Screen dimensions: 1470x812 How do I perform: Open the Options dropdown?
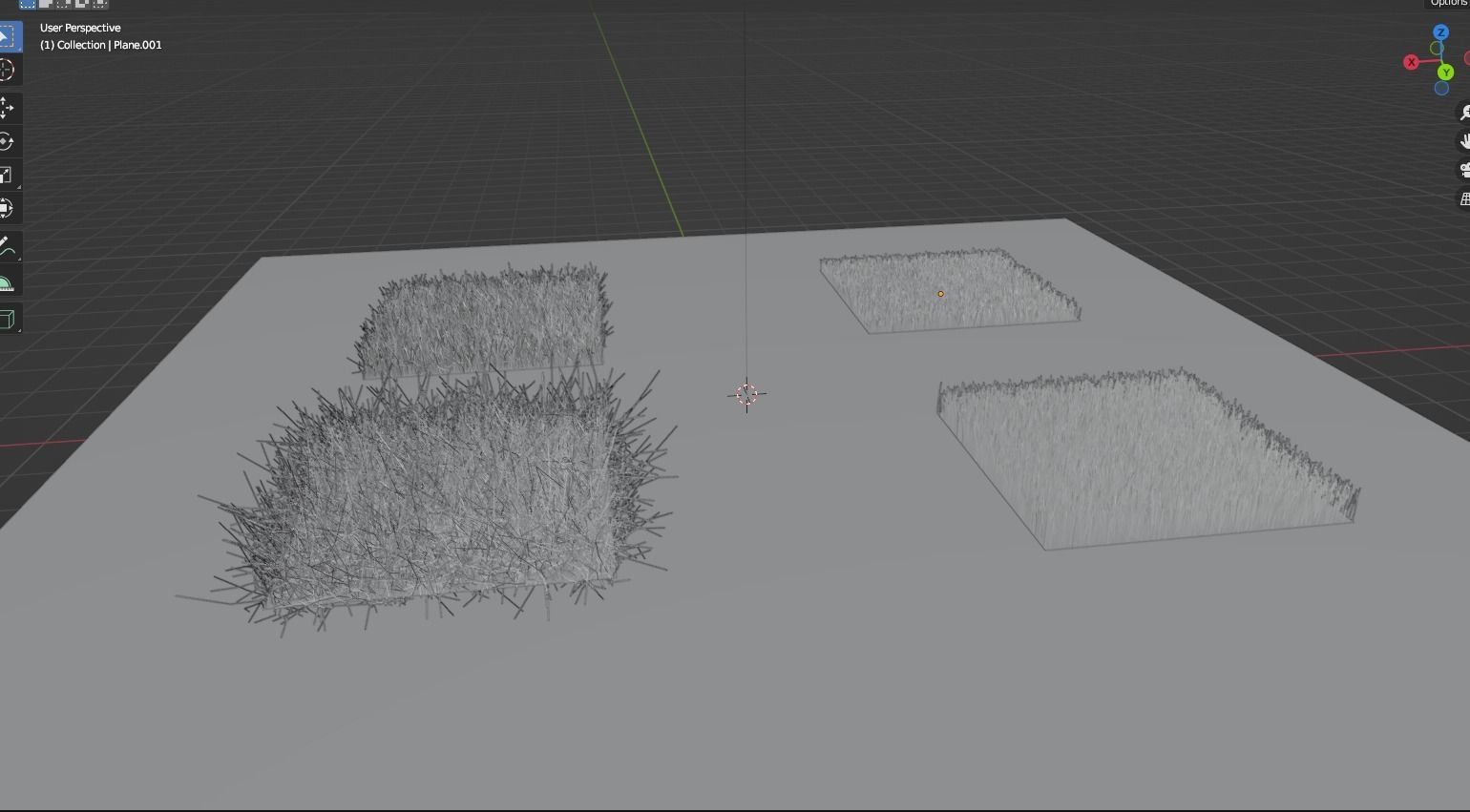point(1448,4)
